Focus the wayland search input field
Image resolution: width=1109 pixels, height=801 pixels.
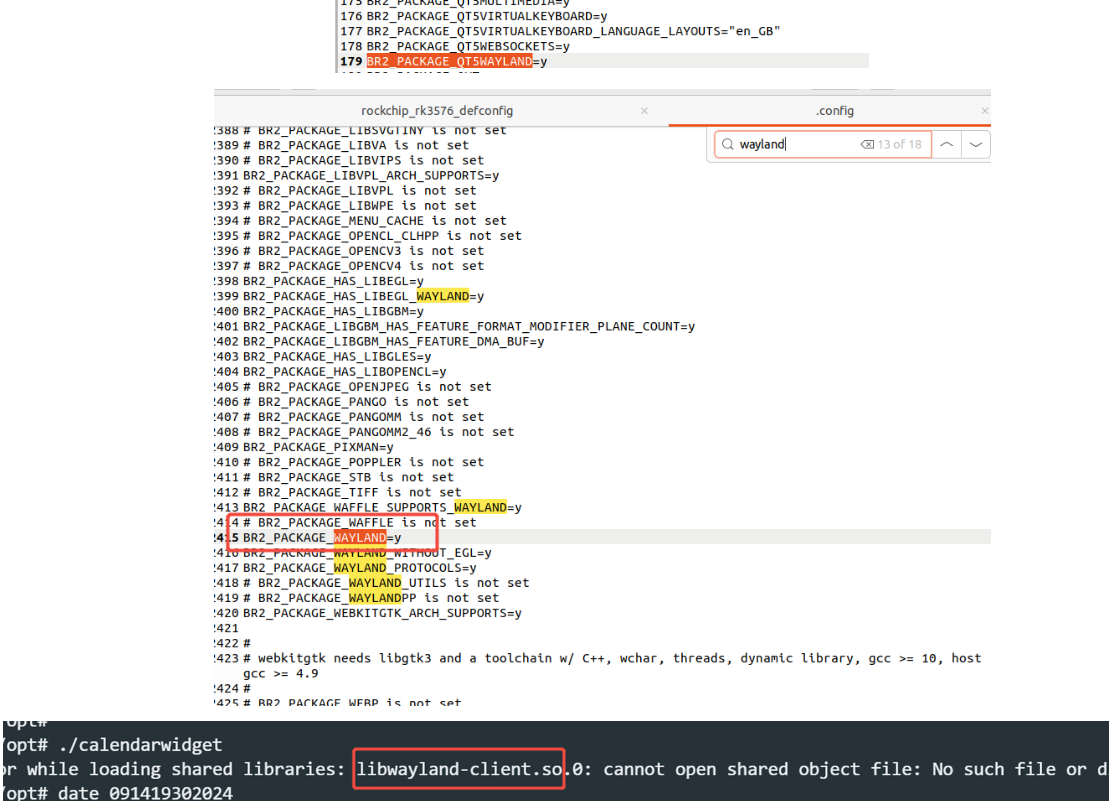(x=795, y=144)
